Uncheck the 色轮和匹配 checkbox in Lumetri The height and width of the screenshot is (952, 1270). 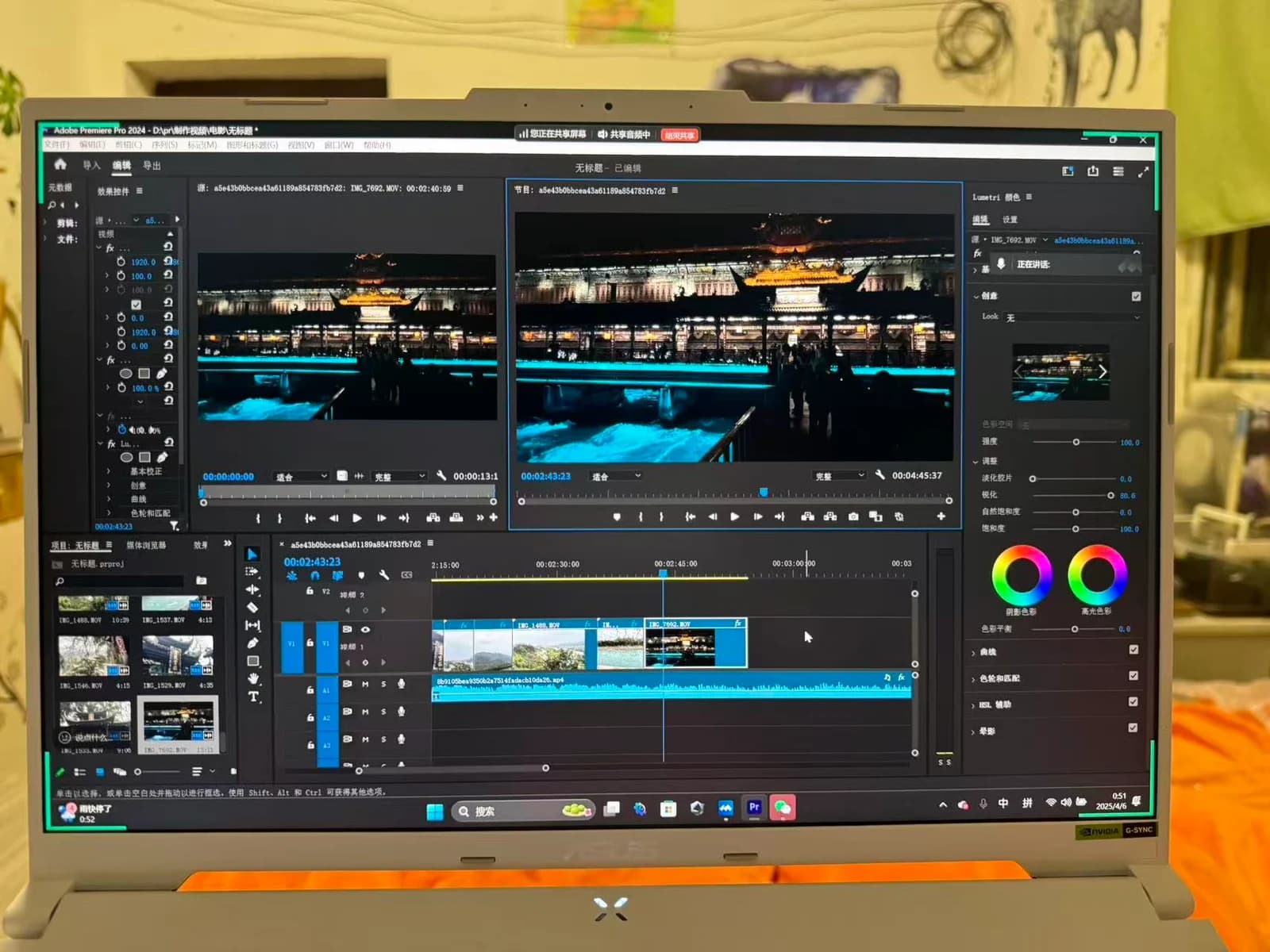pyautogui.click(x=1133, y=676)
